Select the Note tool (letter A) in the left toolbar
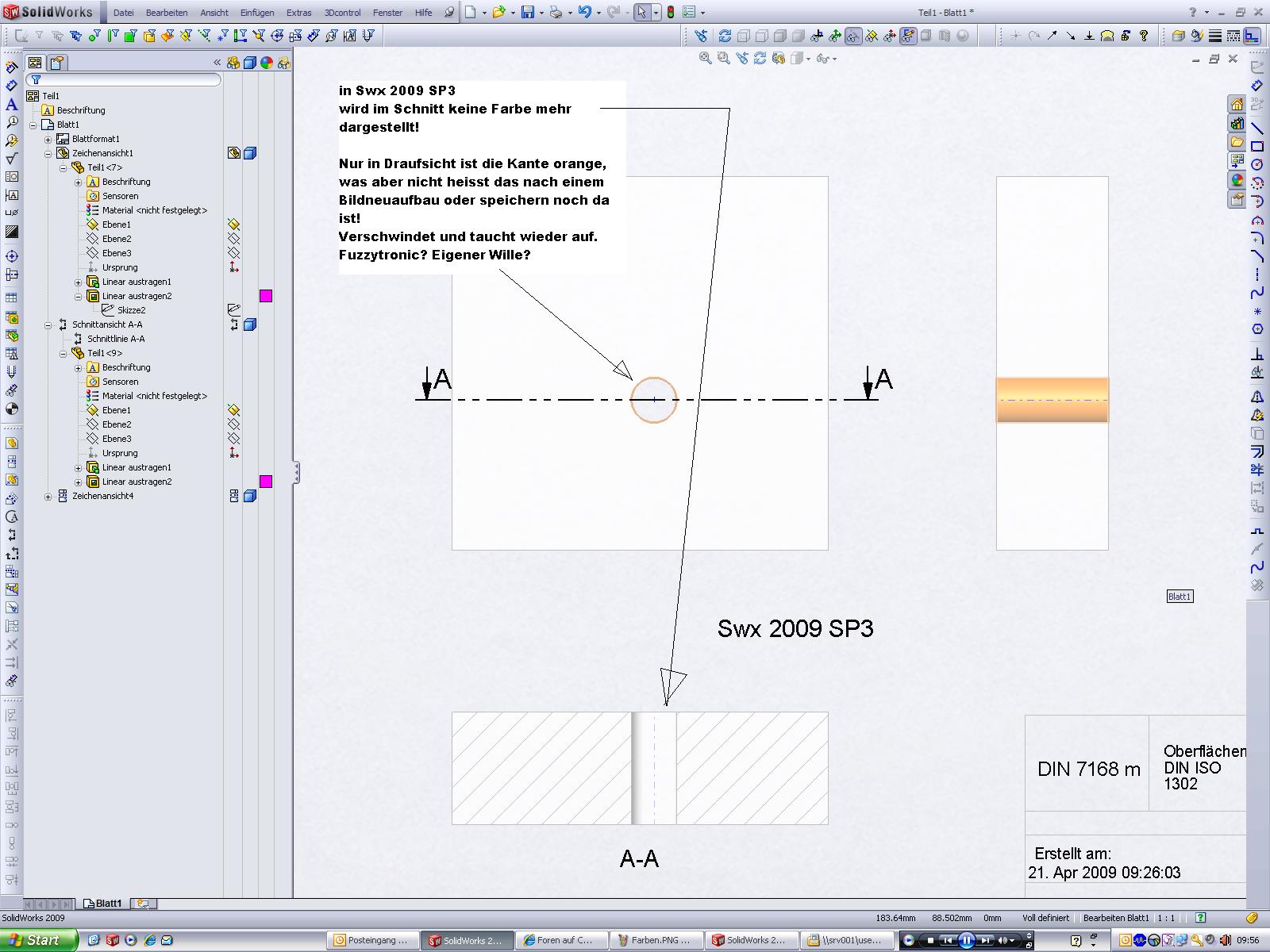1270x952 pixels. click(11, 104)
